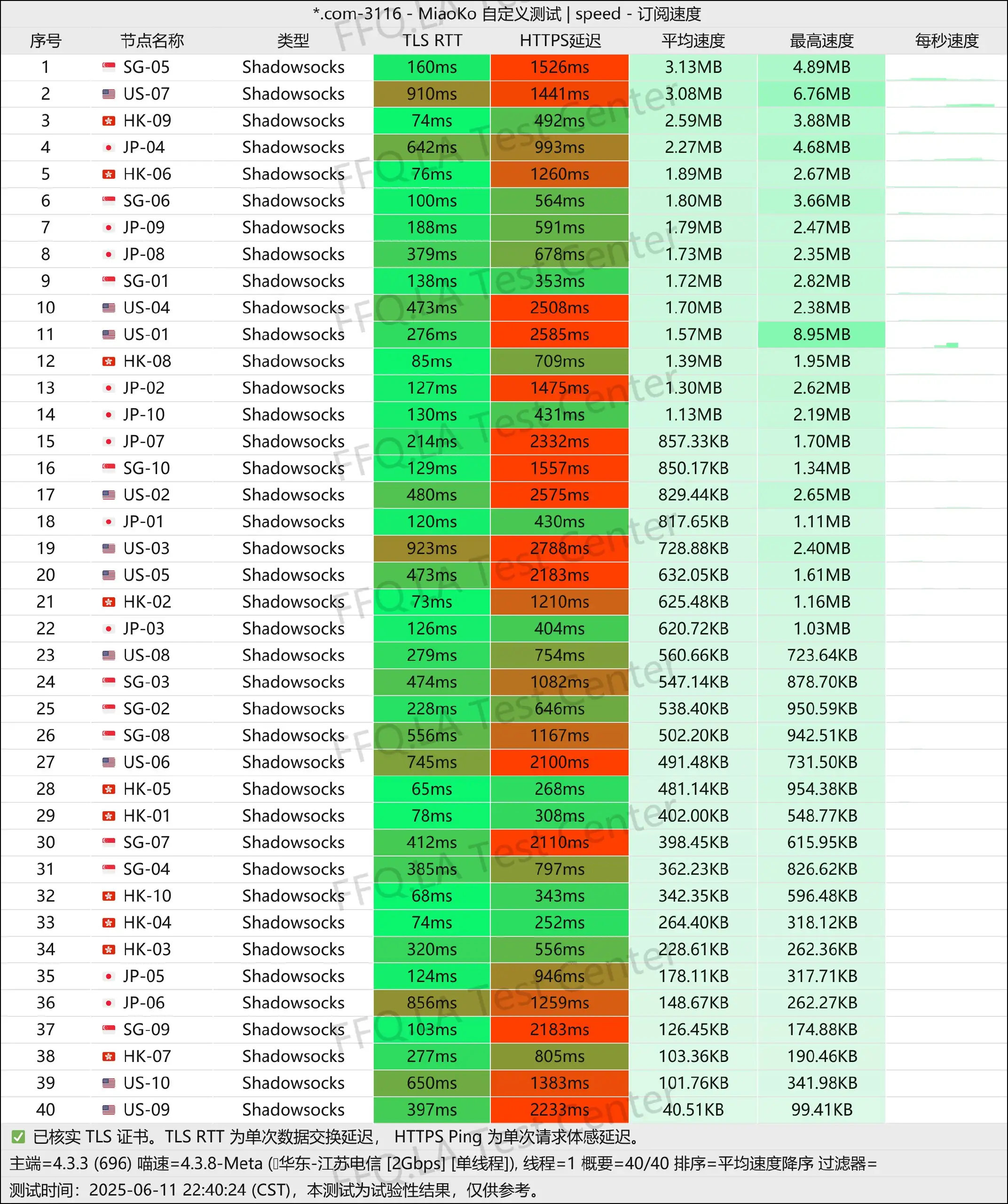
Task: Click the node name SG-01
Action: tap(146, 281)
